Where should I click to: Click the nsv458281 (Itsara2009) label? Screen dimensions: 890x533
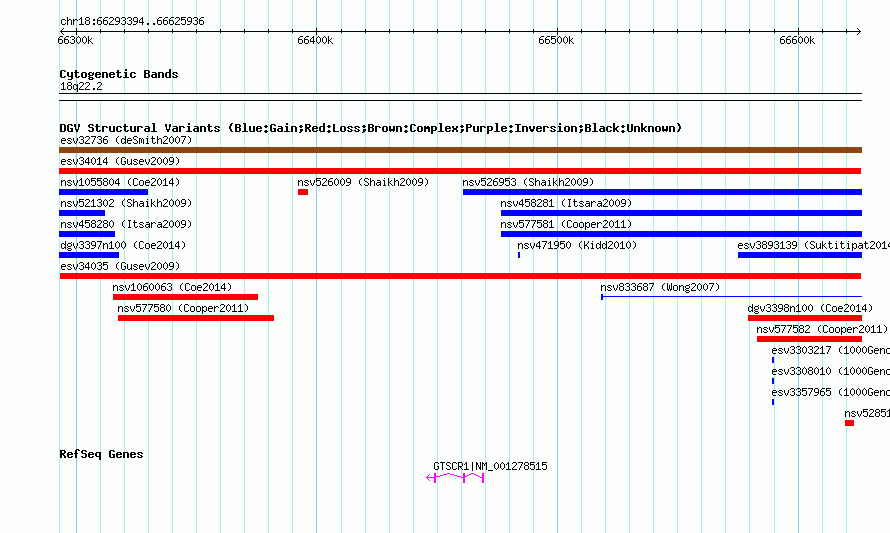566,203
